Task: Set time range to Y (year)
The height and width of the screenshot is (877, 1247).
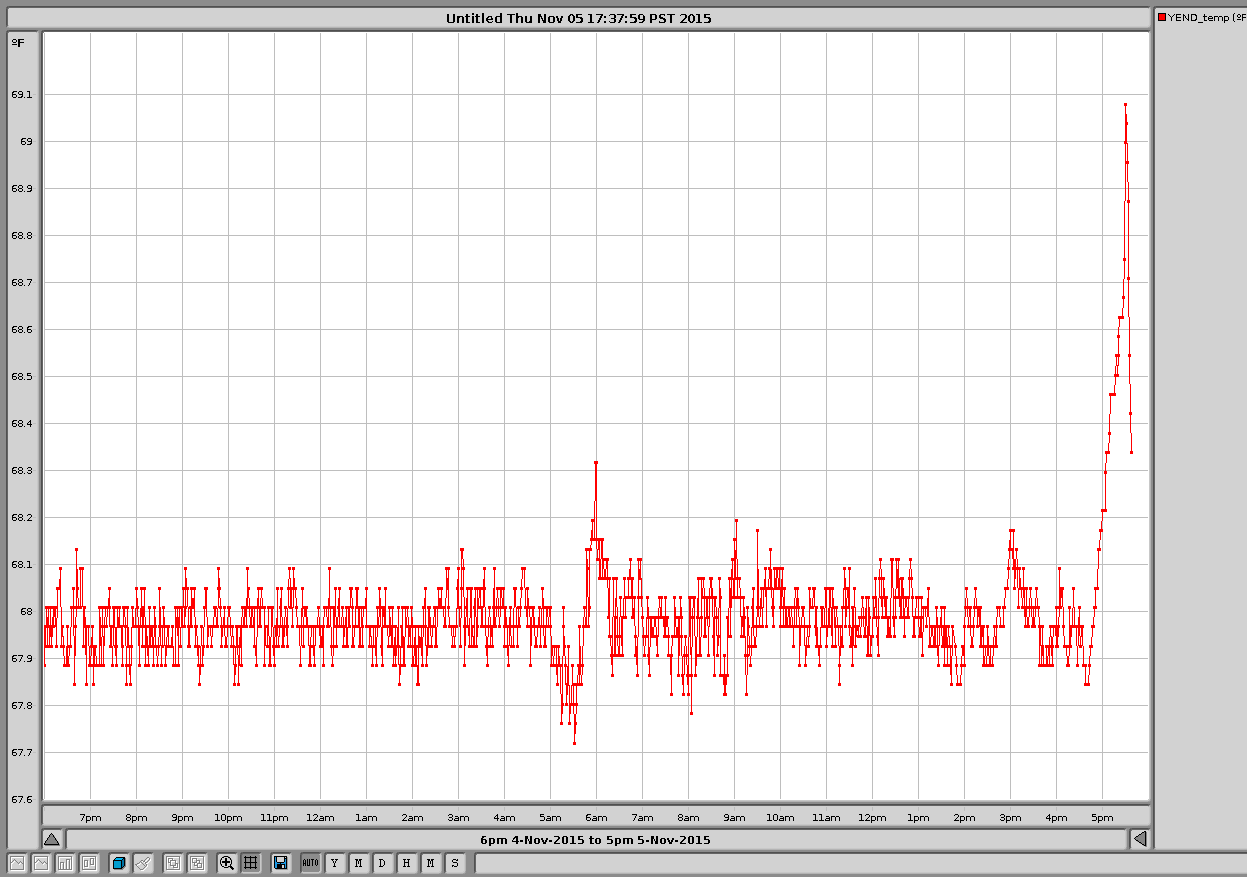Action: click(x=335, y=862)
